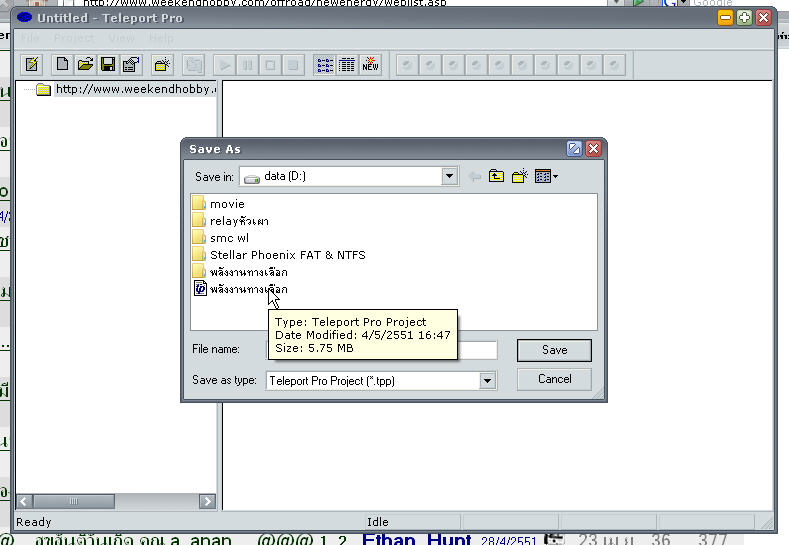Click the Save button

[554, 350]
